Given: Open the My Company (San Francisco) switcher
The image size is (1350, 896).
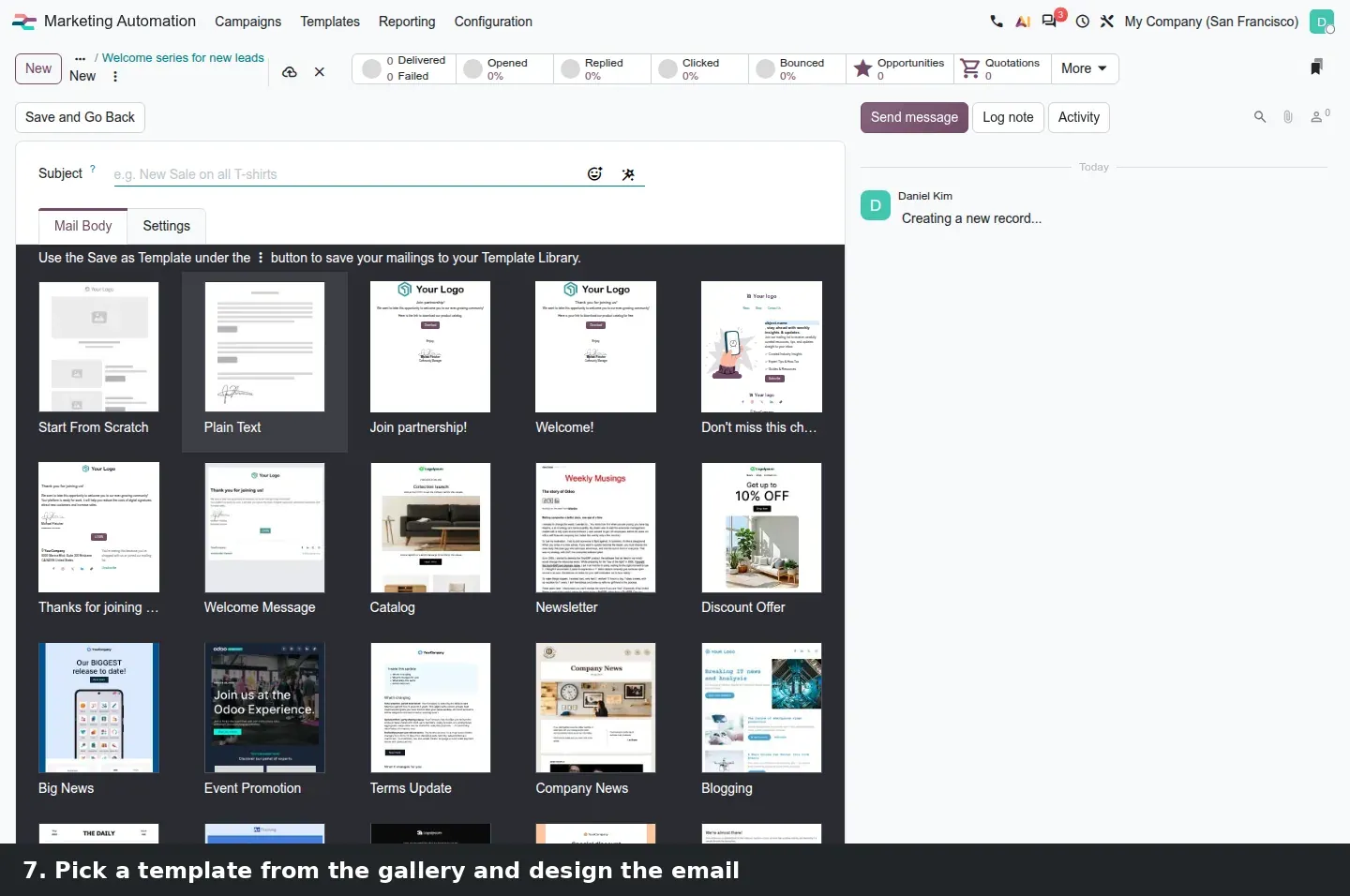Looking at the screenshot, I should (x=1211, y=21).
